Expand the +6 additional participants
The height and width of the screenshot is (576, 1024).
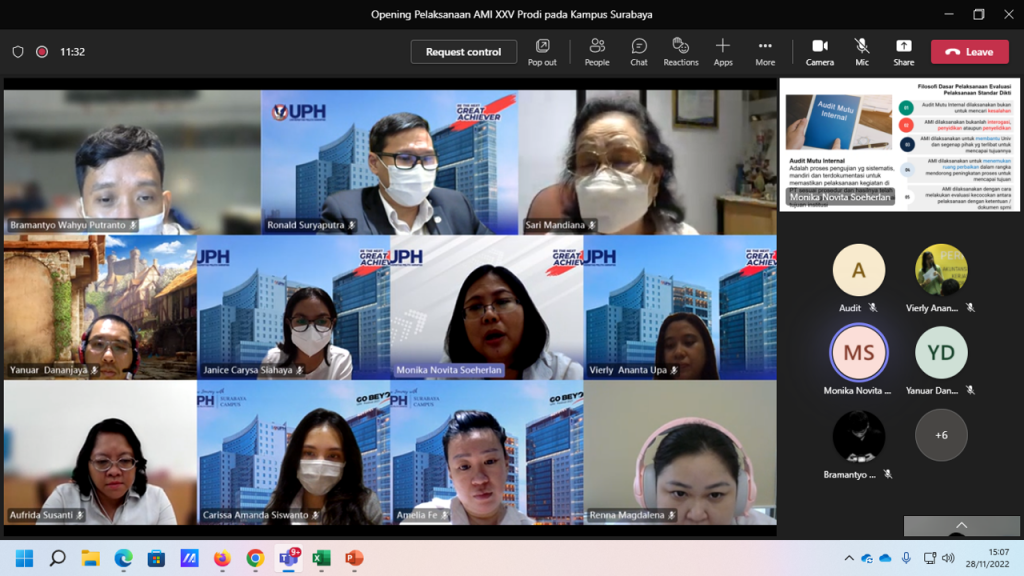tap(941, 436)
